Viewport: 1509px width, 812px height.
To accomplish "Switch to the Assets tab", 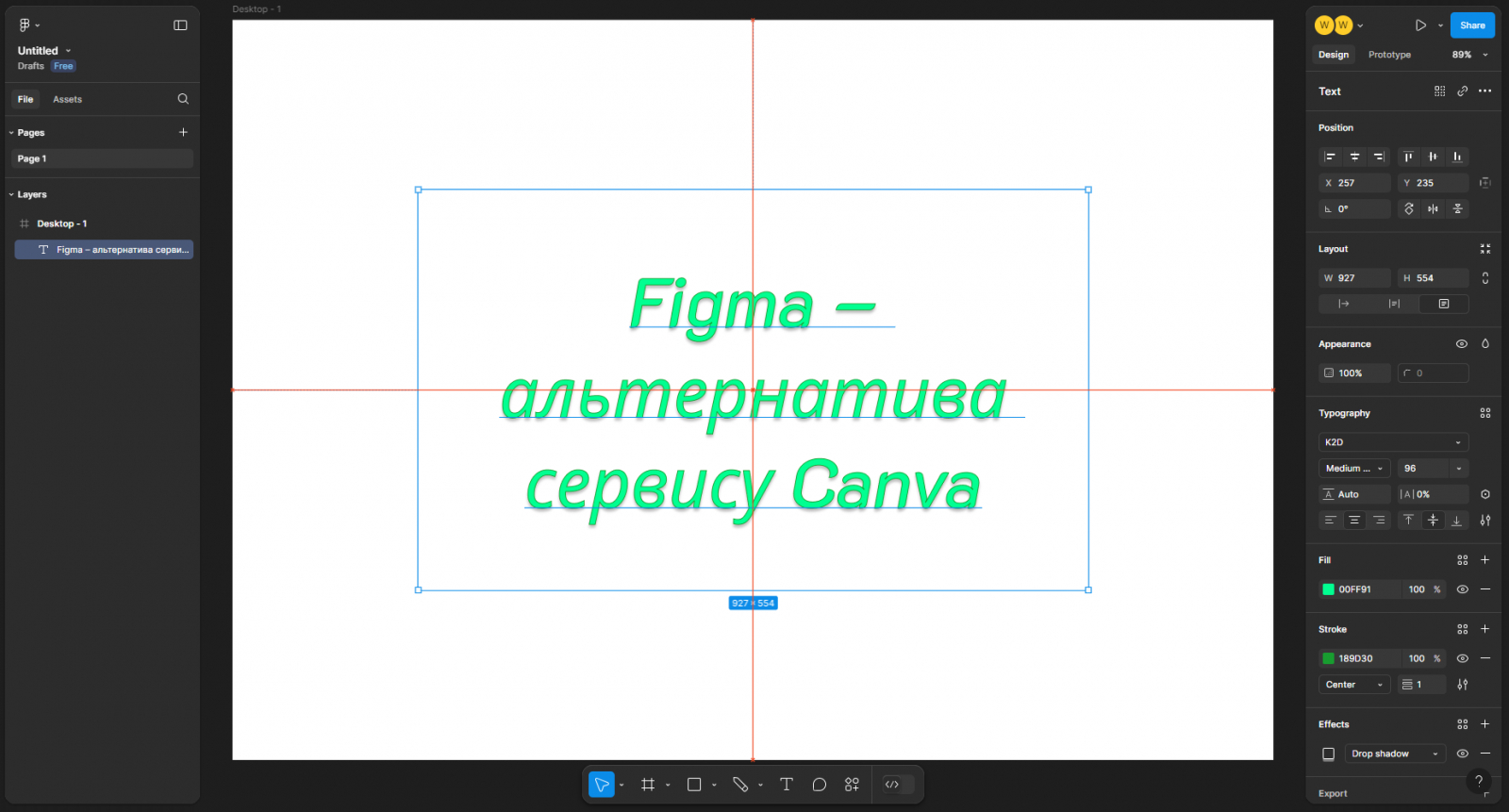I will coord(67,99).
